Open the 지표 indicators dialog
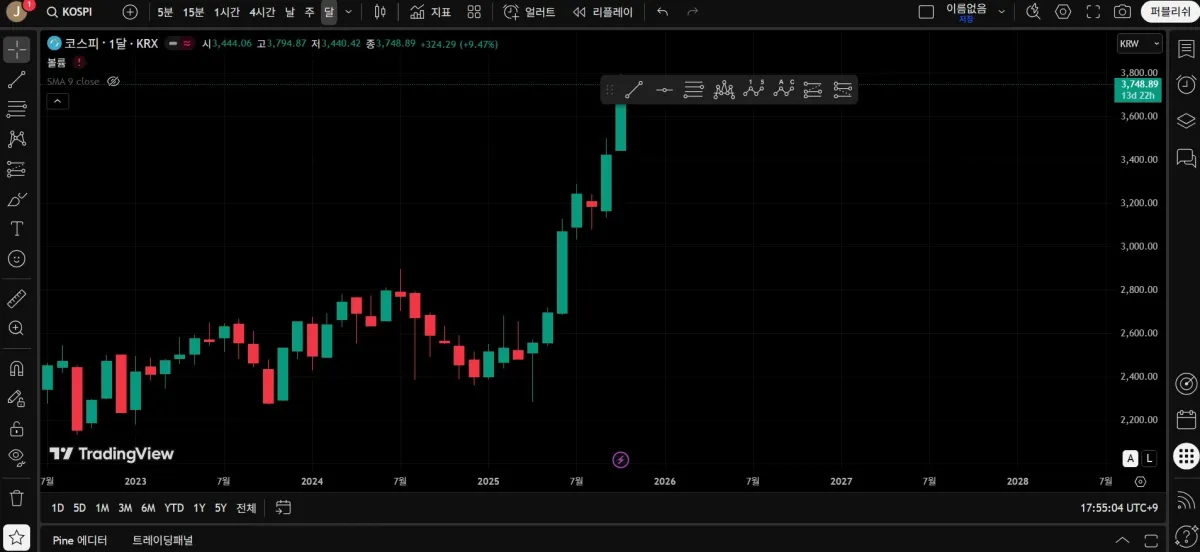 coord(431,12)
